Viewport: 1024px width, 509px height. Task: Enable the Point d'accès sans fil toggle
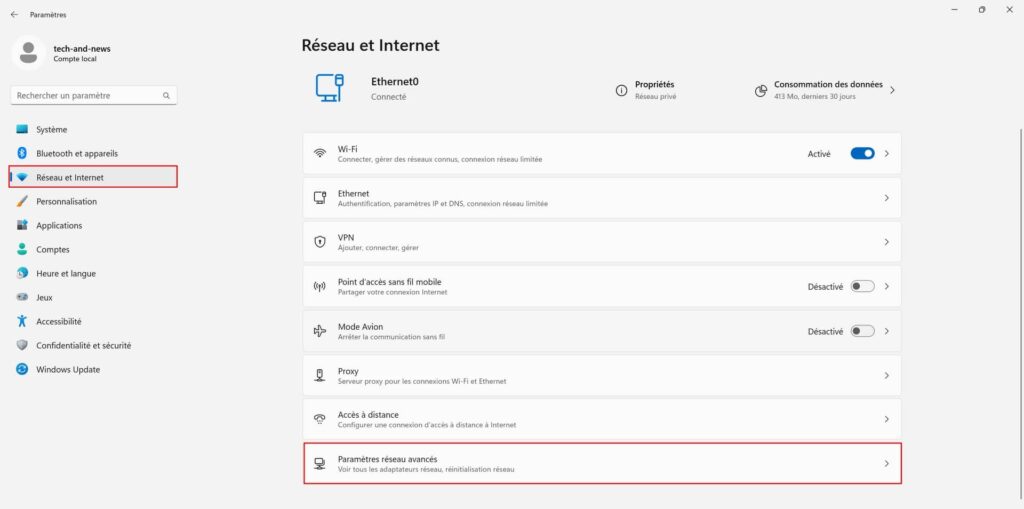pyautogui.click(x=862, y=286)
